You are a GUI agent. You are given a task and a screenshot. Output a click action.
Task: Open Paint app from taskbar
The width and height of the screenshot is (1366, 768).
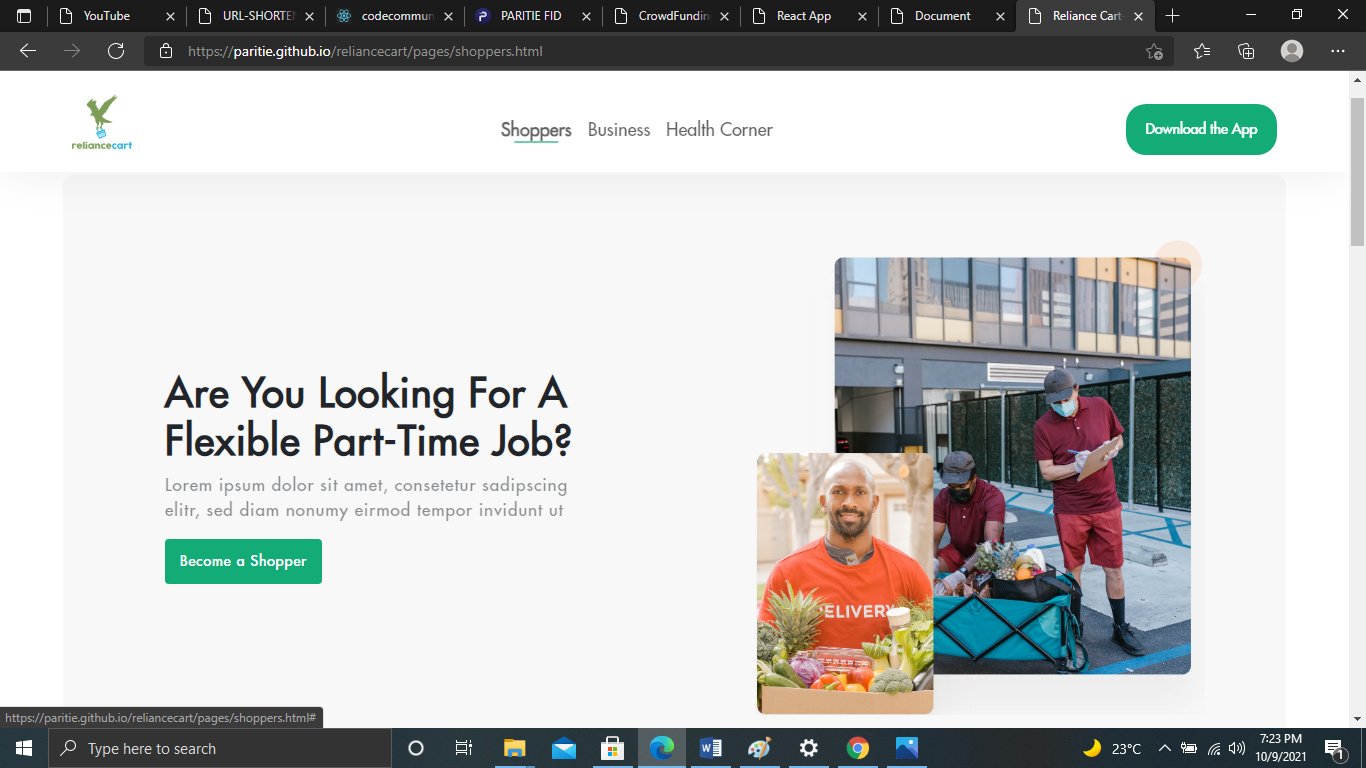760,748
